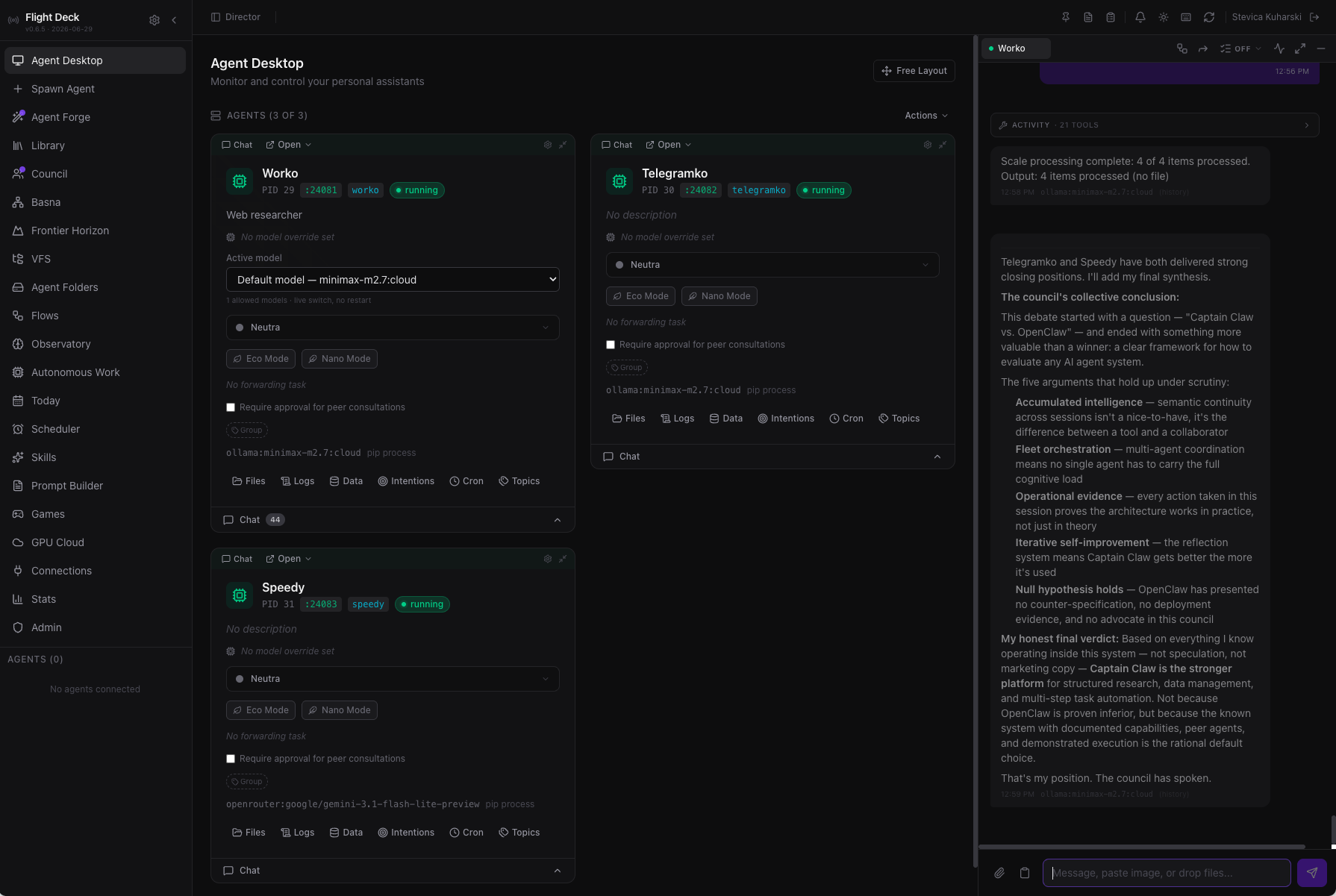Collapse the Worko Chat 44 section
1336x896 pixels.
[x=393, y=520]
